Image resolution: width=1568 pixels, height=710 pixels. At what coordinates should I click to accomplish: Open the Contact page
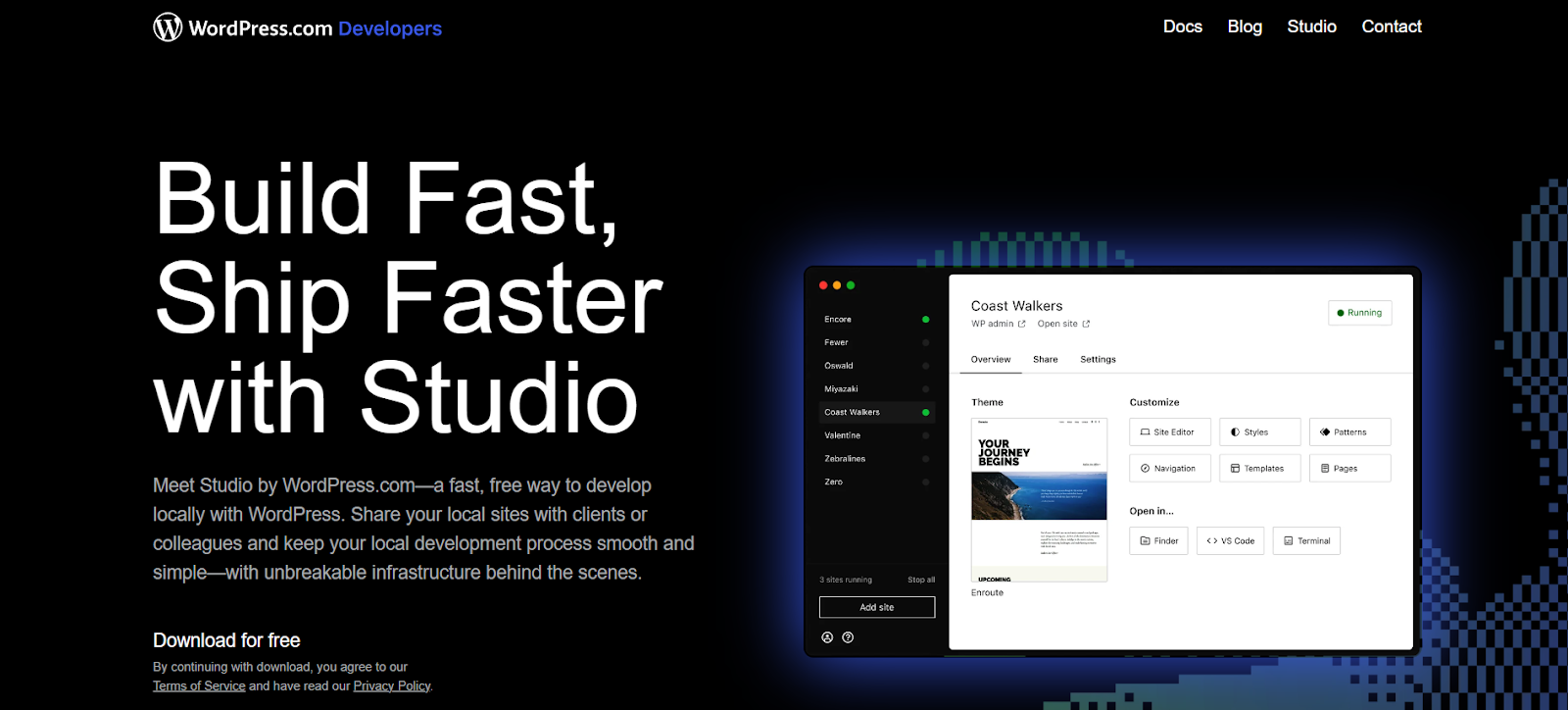1391,26
